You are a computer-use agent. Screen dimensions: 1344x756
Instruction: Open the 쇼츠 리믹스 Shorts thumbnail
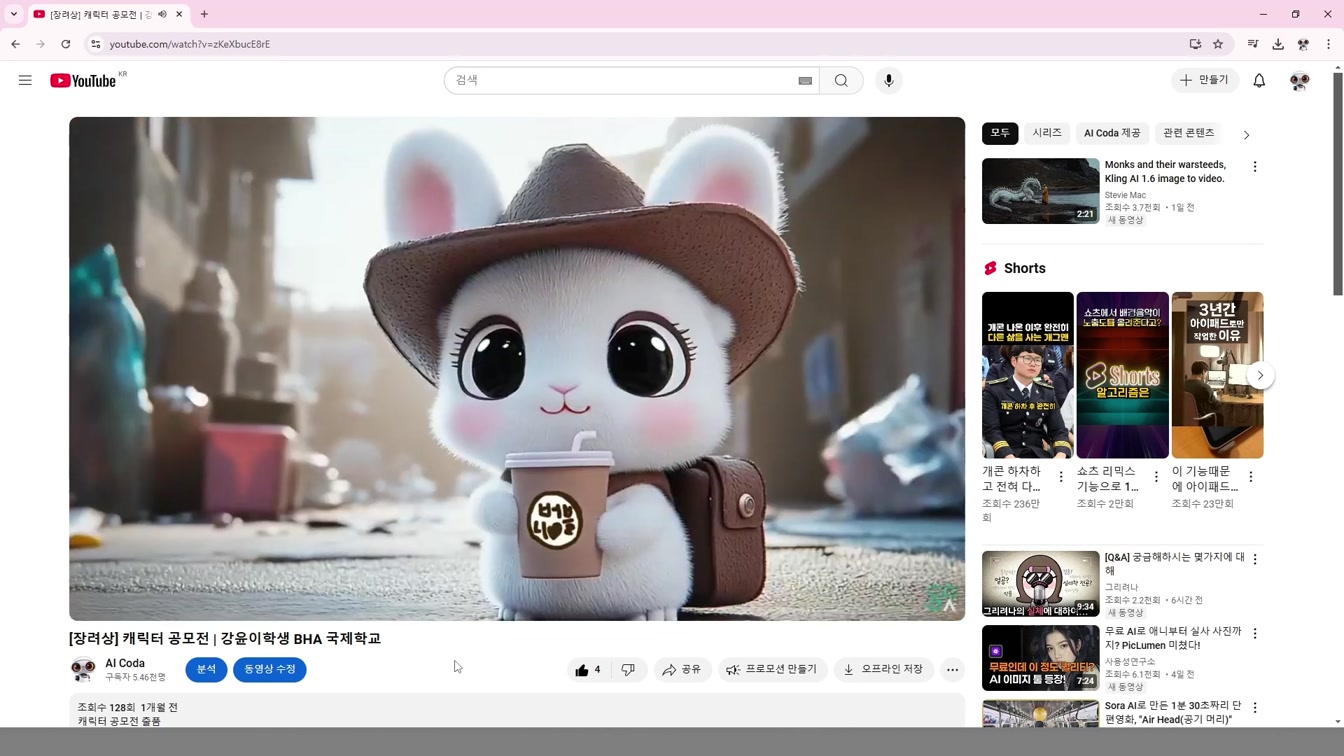point(1122,375)
